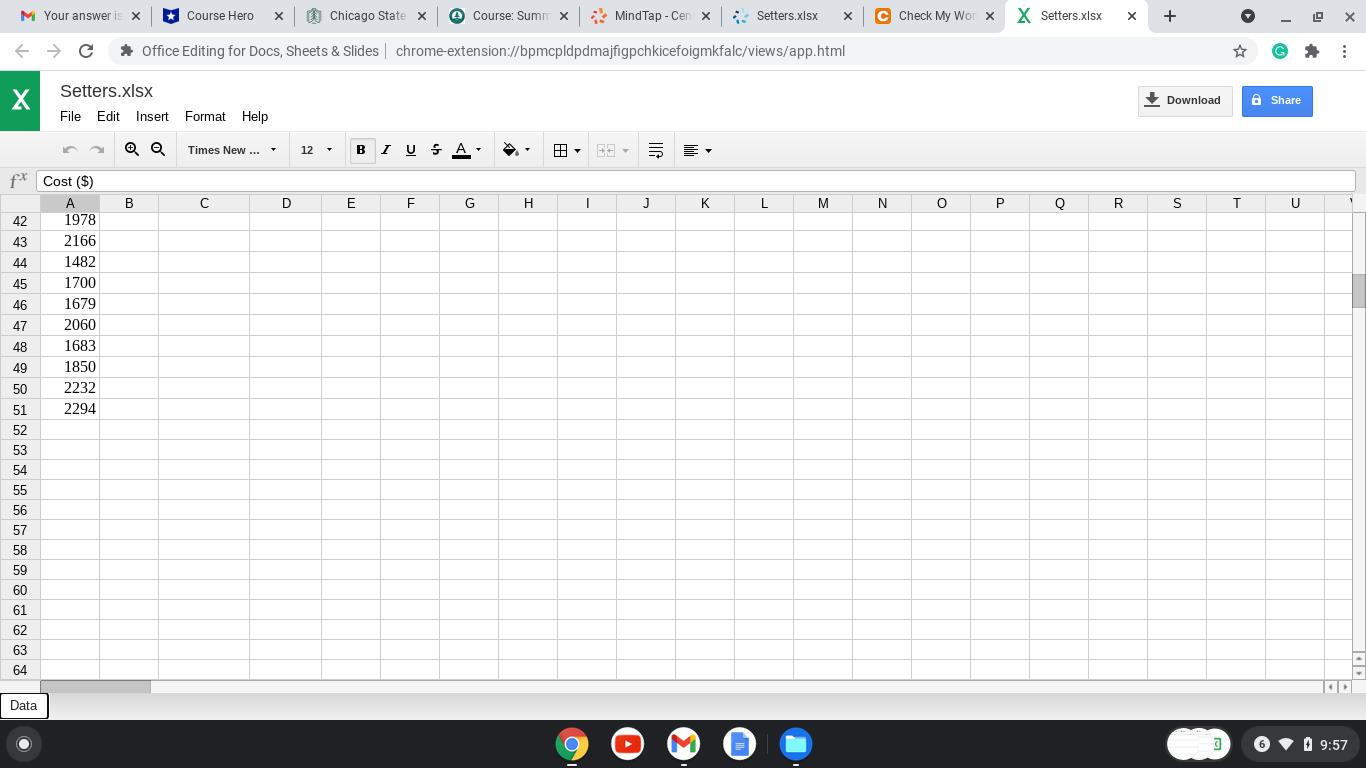Image resolution: width=1366 pixels, height=768 pixels.
Task: Open YouTube from the shelf
Action: [x=628, y=744]
